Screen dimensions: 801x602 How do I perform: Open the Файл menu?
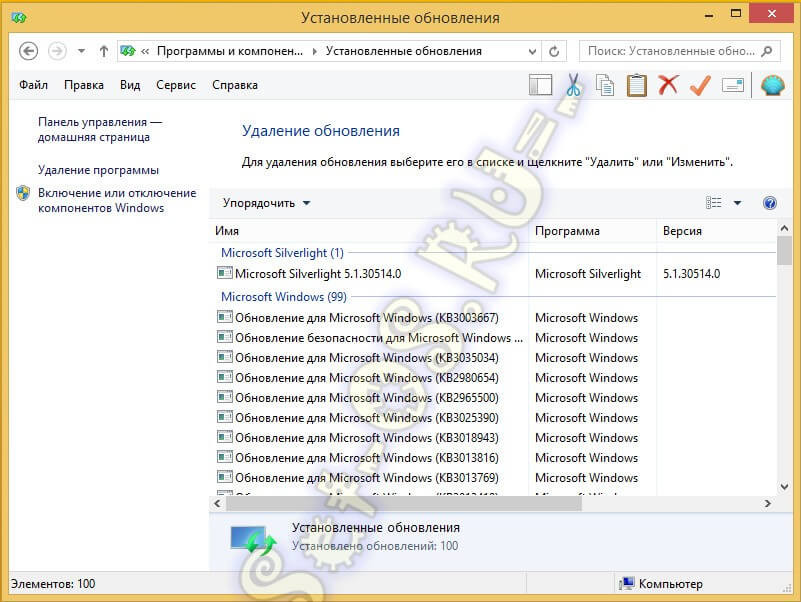click(33, 85)
